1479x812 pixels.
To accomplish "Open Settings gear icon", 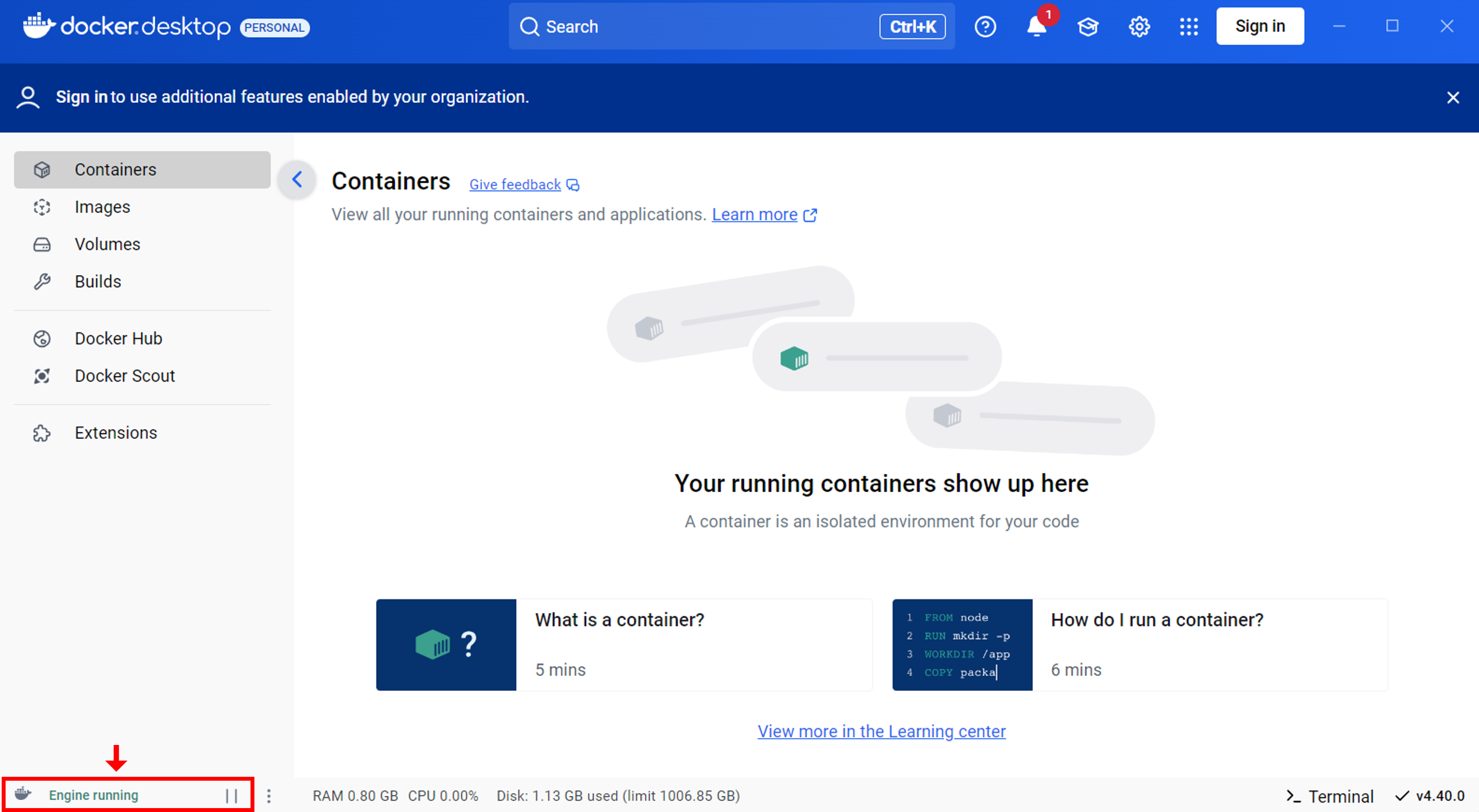I will click(x=1138, y=26).
